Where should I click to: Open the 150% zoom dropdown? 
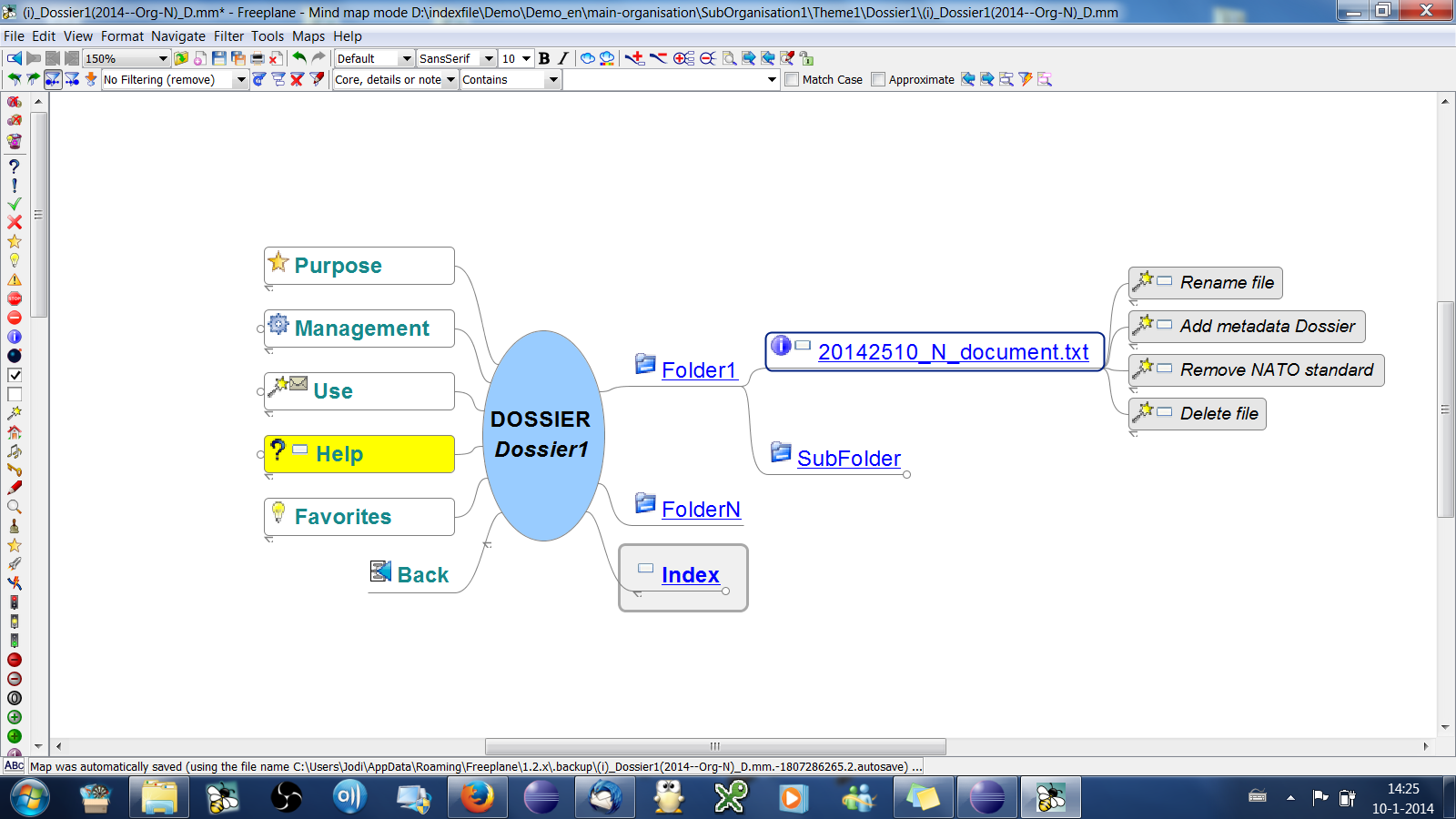tap(163, 58)
